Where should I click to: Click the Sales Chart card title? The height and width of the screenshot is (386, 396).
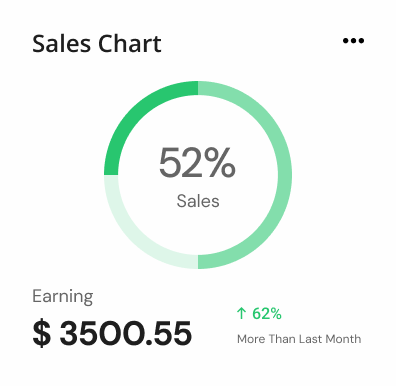(x=97, y=44)
